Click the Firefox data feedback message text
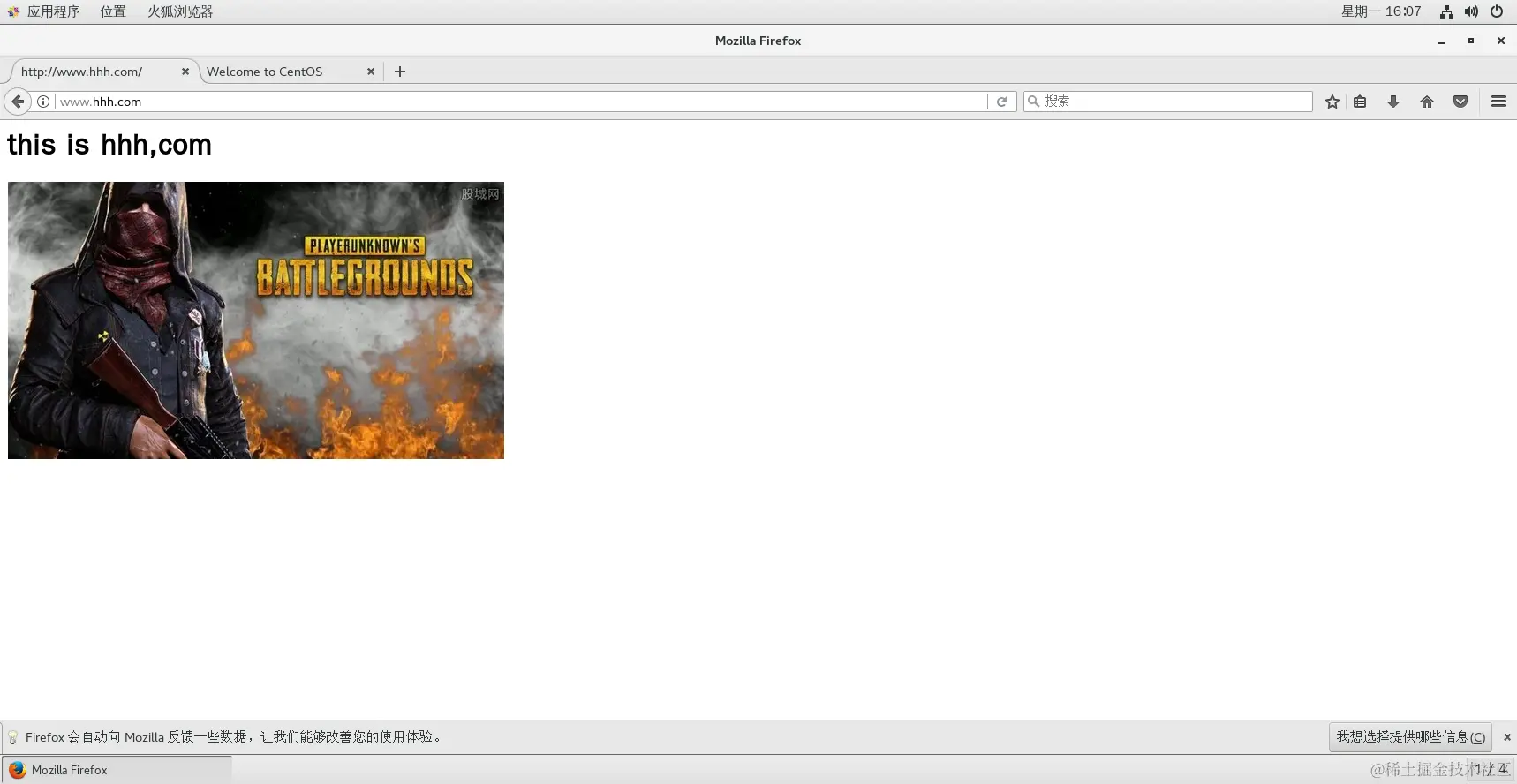The image size is (1517, 784). click(x=234, y=737)
